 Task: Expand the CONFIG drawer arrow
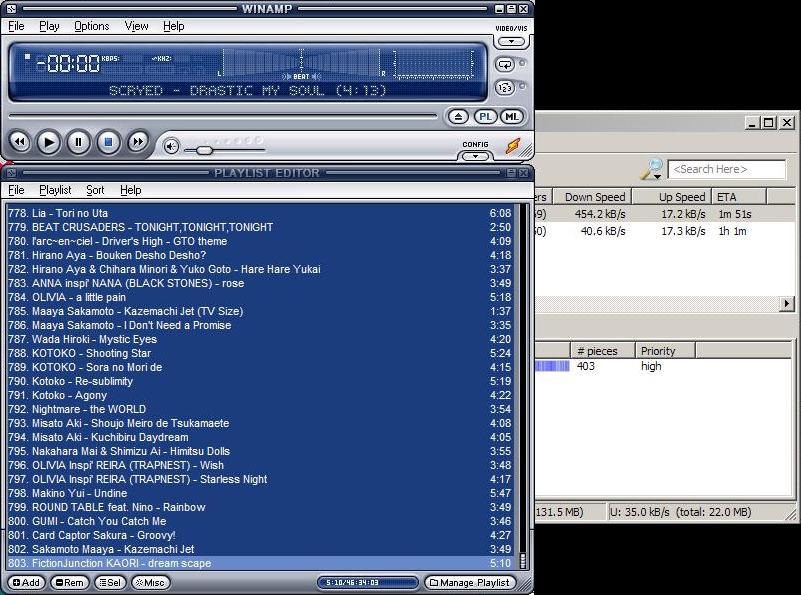pyautogui.click(x=475, y=156)
